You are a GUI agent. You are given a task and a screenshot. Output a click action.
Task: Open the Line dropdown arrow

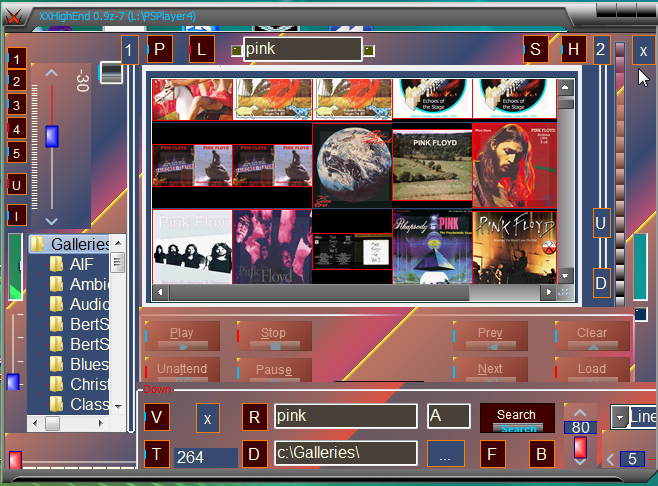[620, 418]
